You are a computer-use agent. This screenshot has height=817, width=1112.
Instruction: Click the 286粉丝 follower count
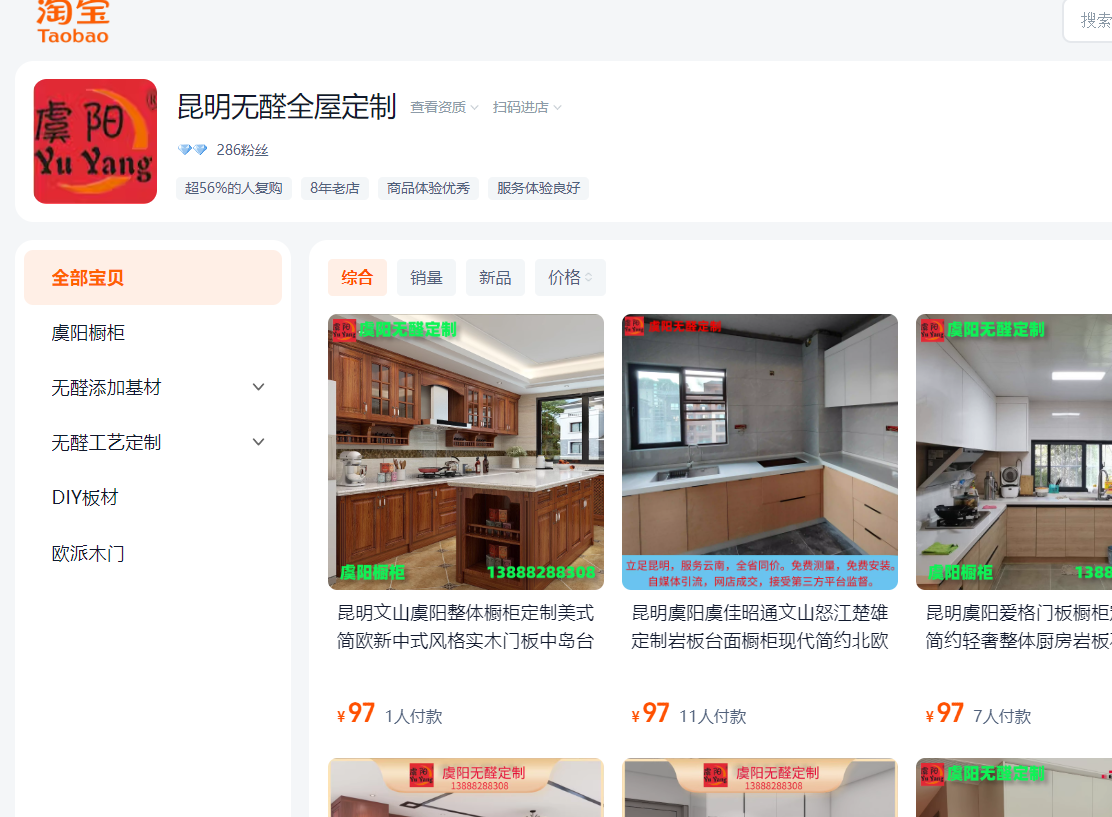tap(243, 150)
